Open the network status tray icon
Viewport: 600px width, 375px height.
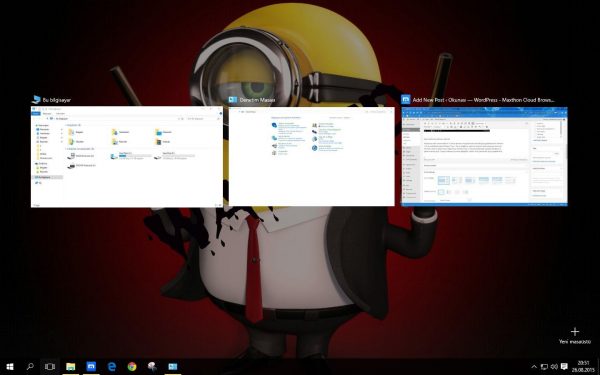coord(544,367)
